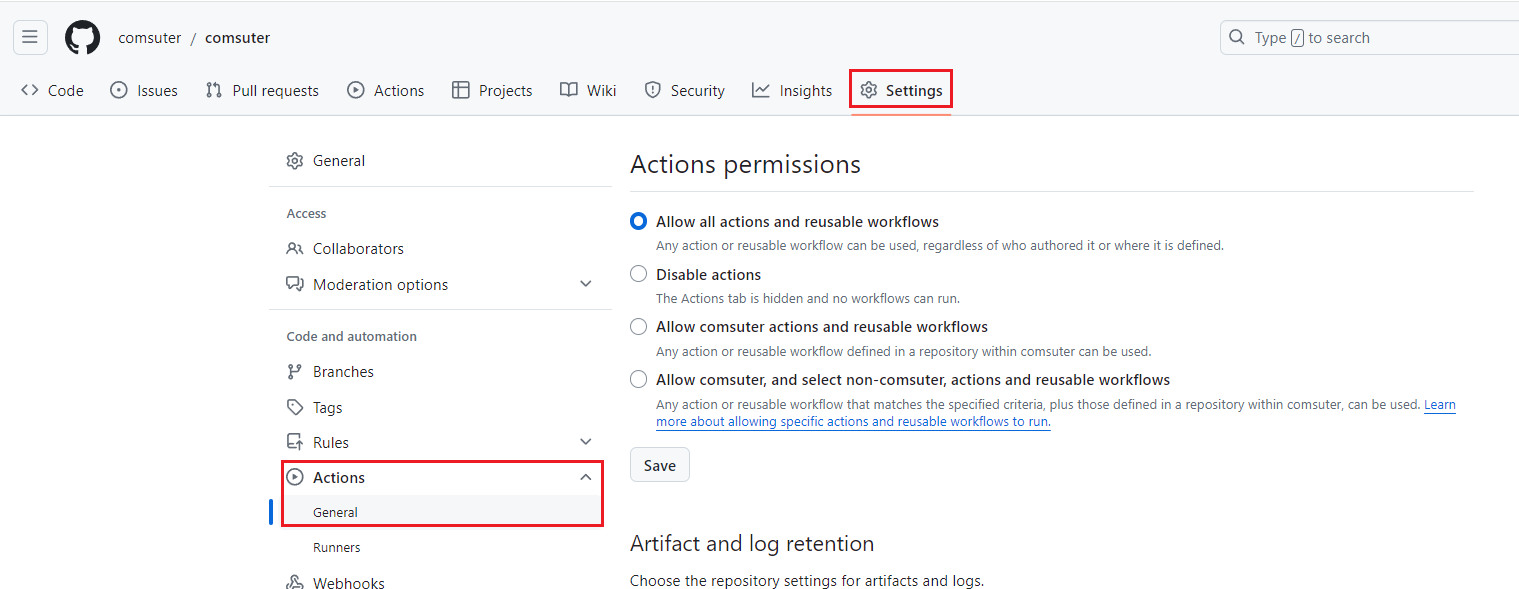
Task: Open the Issues tab
Action: 144,90
